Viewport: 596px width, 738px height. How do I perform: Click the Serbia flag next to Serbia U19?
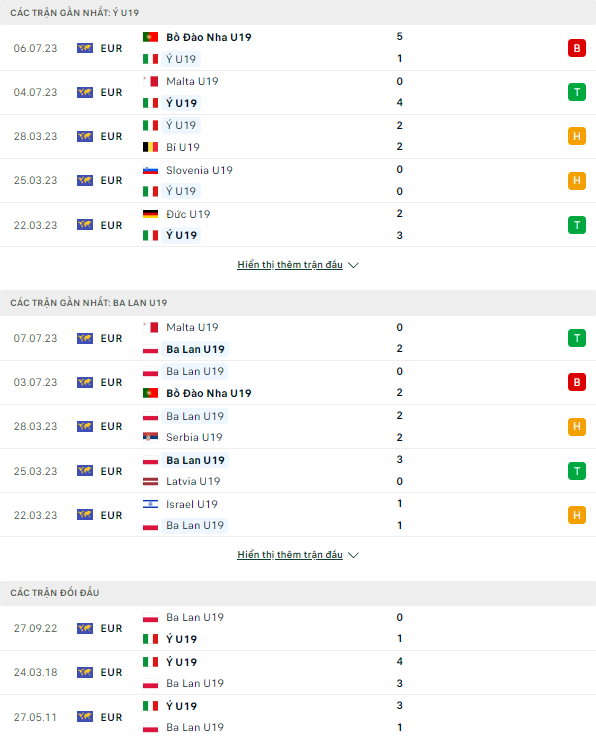(x=150, y=437)
